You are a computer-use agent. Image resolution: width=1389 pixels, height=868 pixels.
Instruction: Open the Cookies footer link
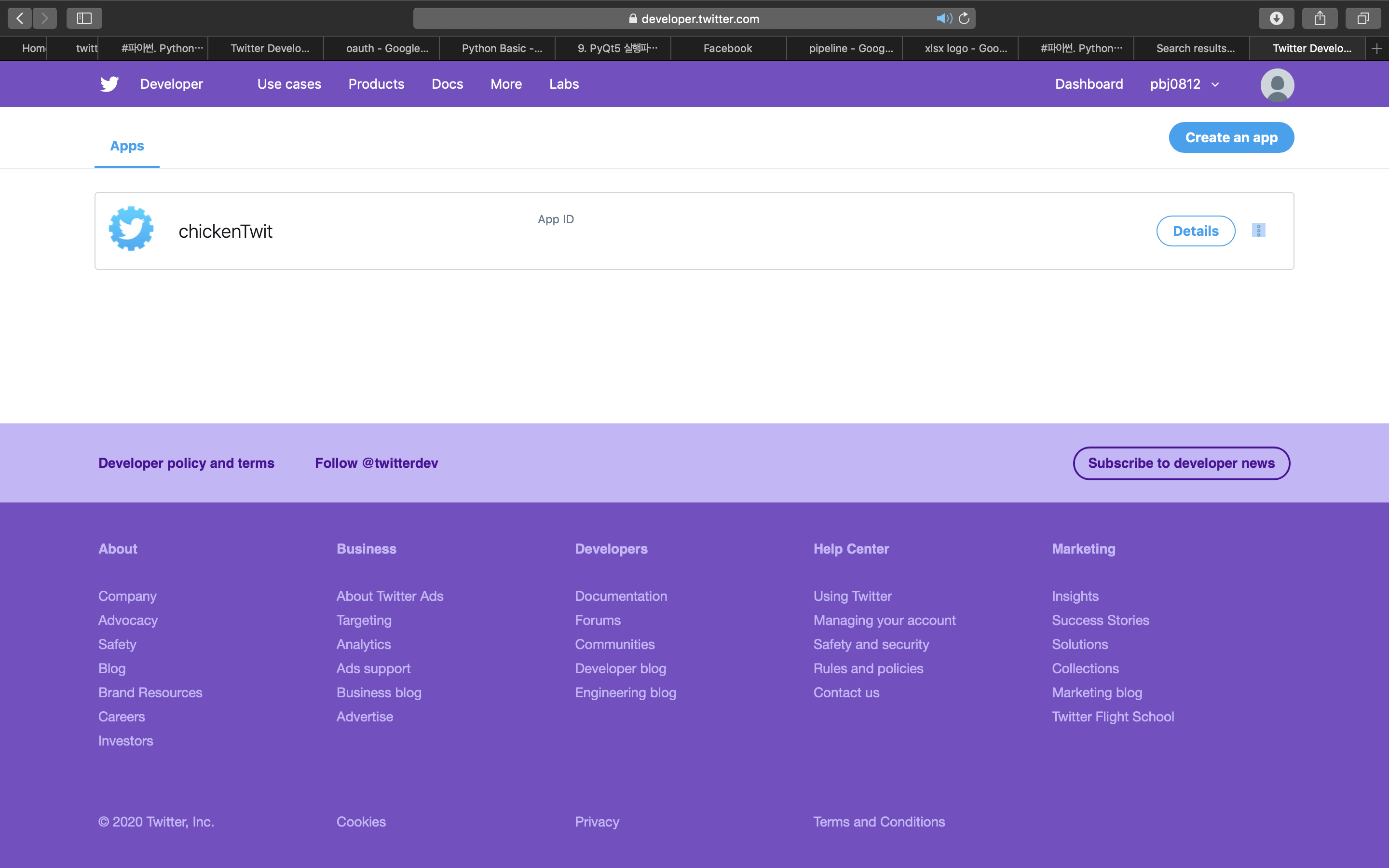(x=361, y=822)
